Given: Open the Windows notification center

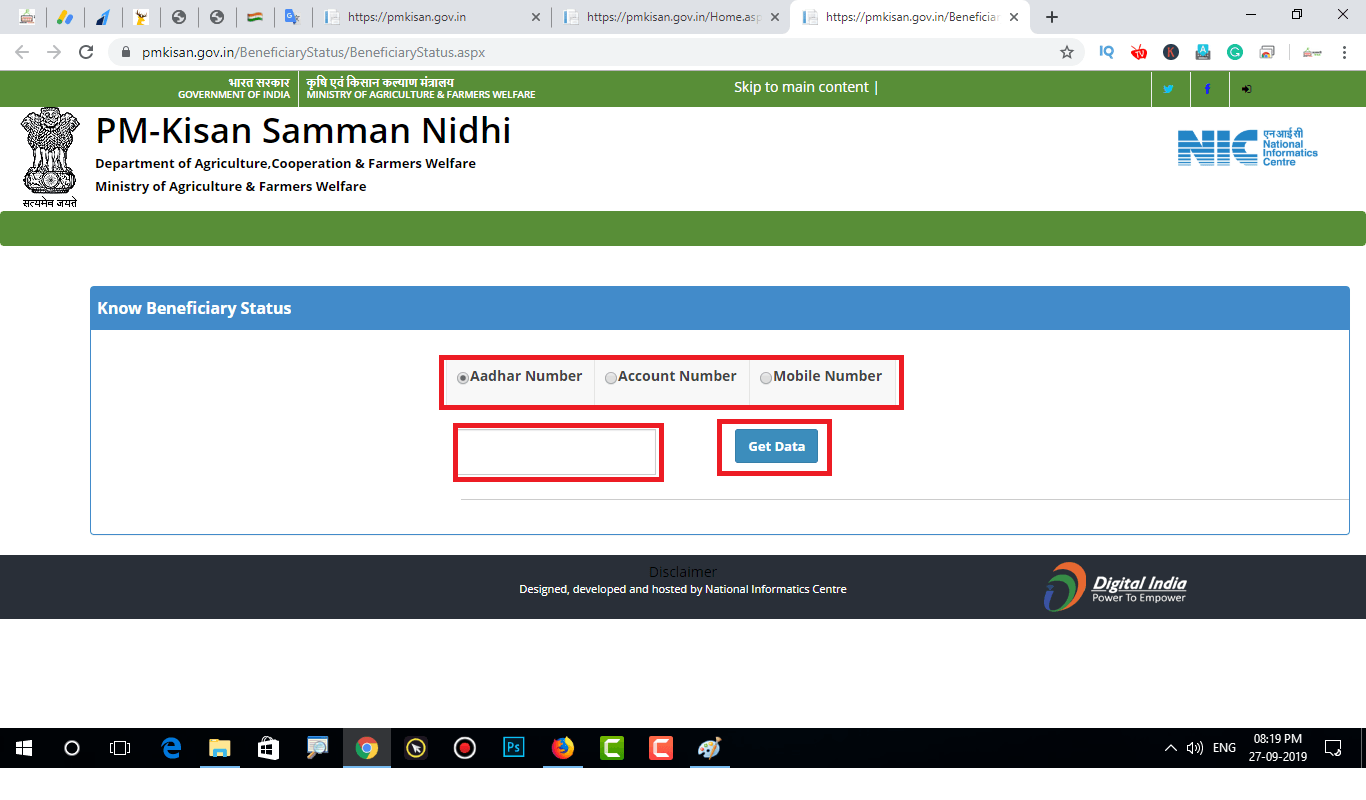Looking at the screenshot, I should coord(1333,748).
